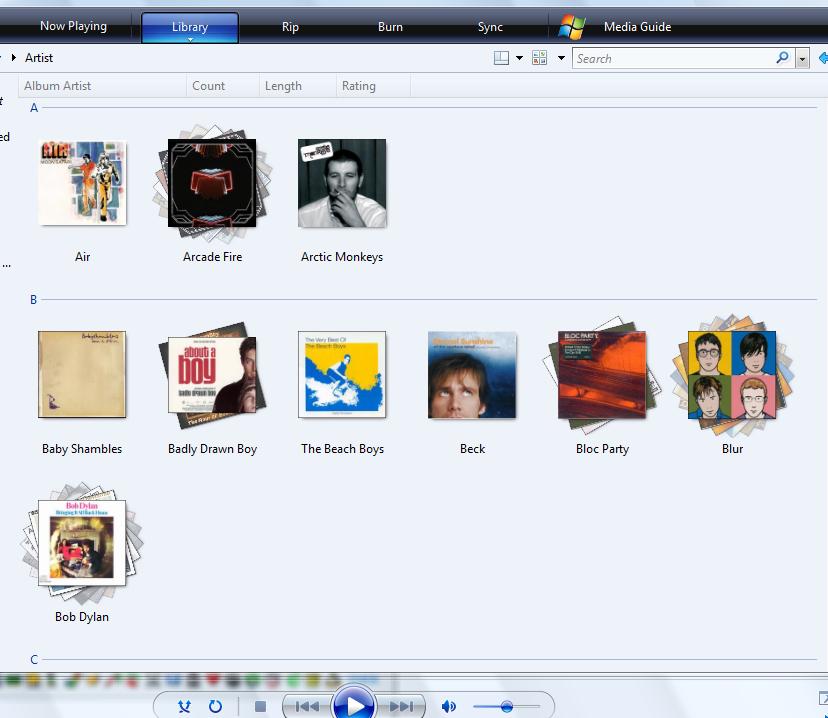Stop playback with the square button
Screen dimensions: 828x718
click(260, 706)
